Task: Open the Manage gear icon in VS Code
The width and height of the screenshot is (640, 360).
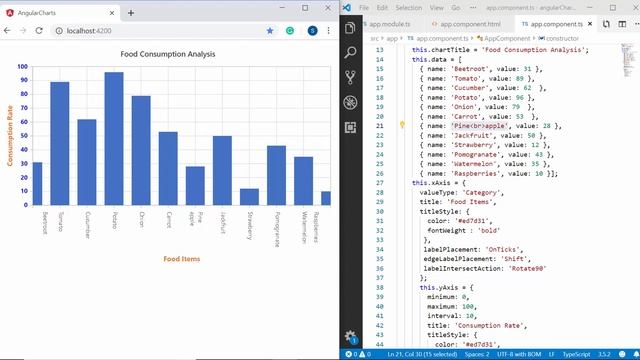Action: (x=350, y=337)
